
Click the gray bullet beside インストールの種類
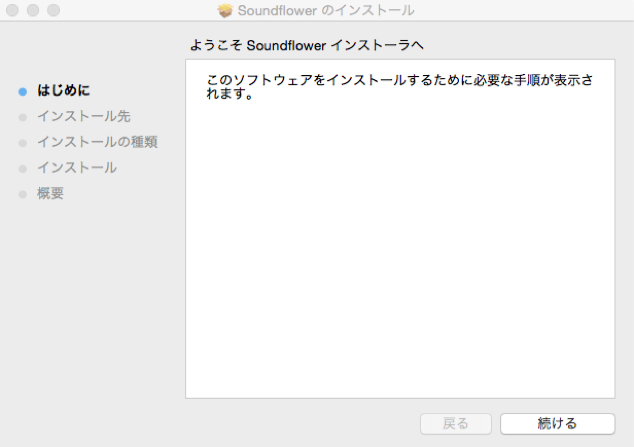[23, 143]
